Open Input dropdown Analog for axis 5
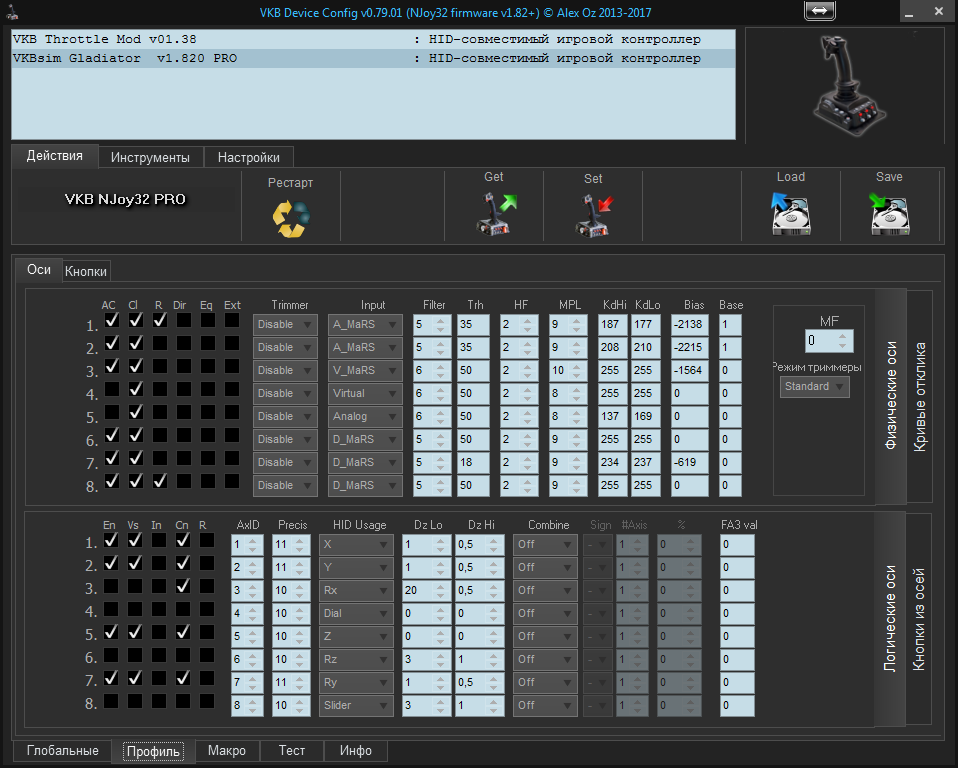The height and width of the screenshot is (771, 959). point(365,416)
